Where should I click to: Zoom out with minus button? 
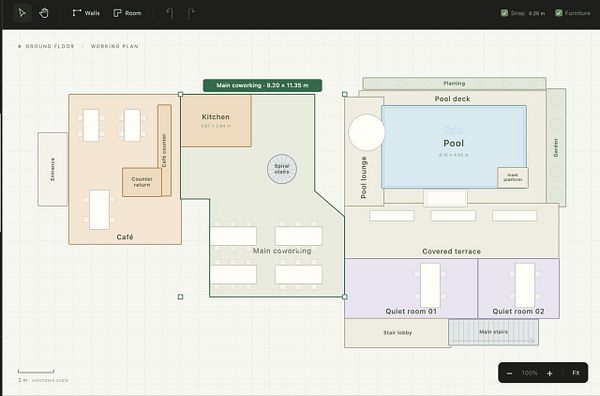[509, 373]
